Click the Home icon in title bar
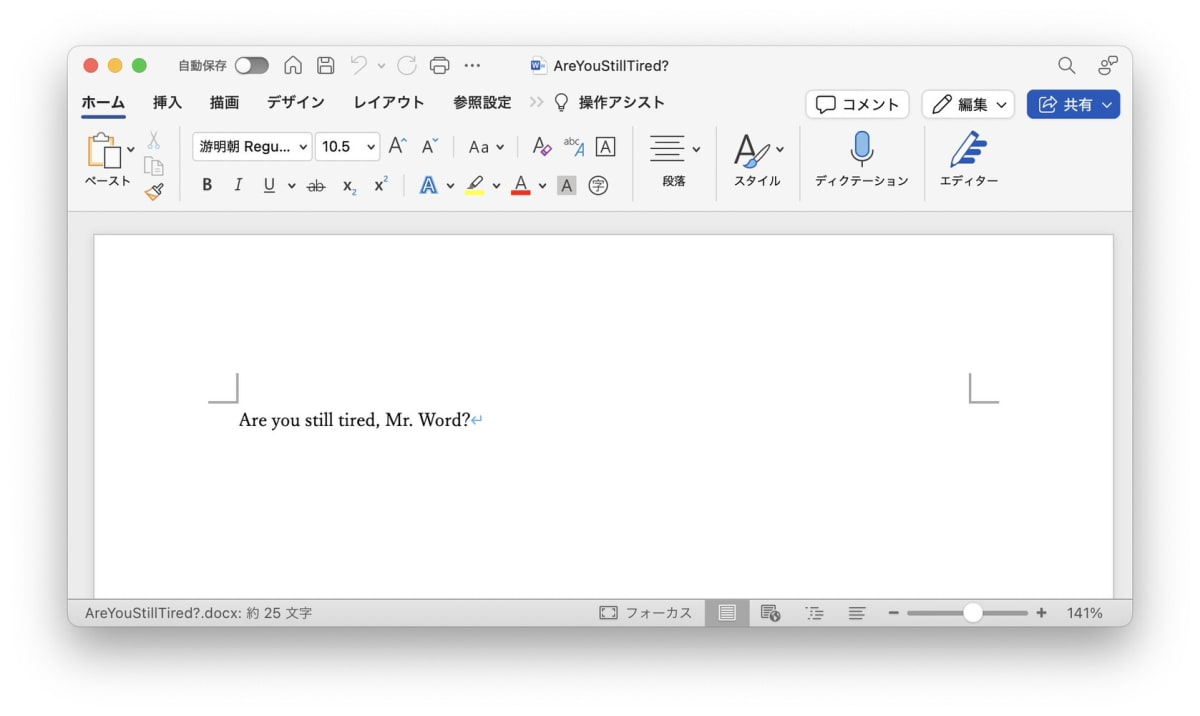This screenshot has height=716, width=1200. [293, 65]
